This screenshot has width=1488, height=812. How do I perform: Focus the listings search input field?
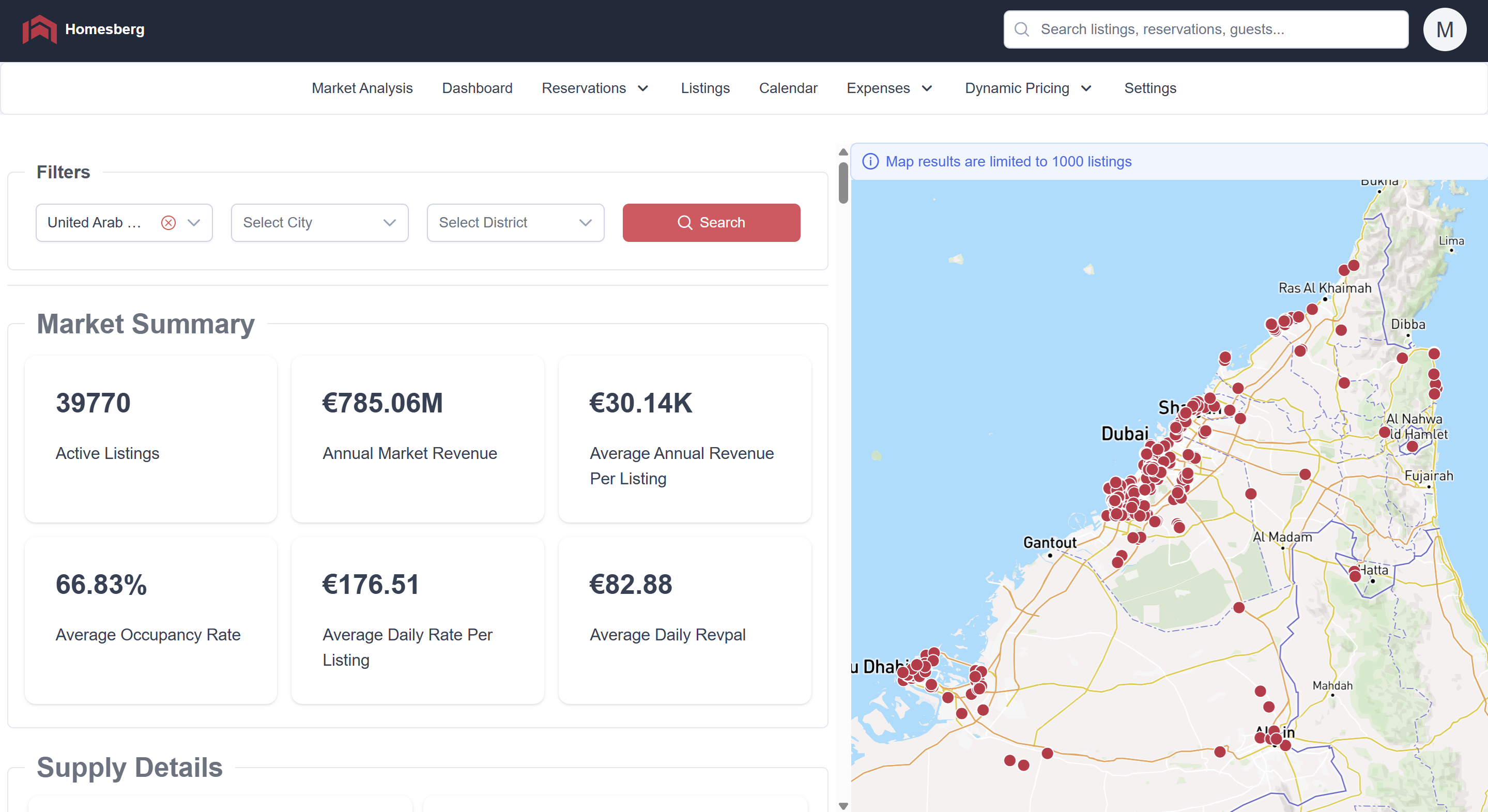pos(1205,29)
